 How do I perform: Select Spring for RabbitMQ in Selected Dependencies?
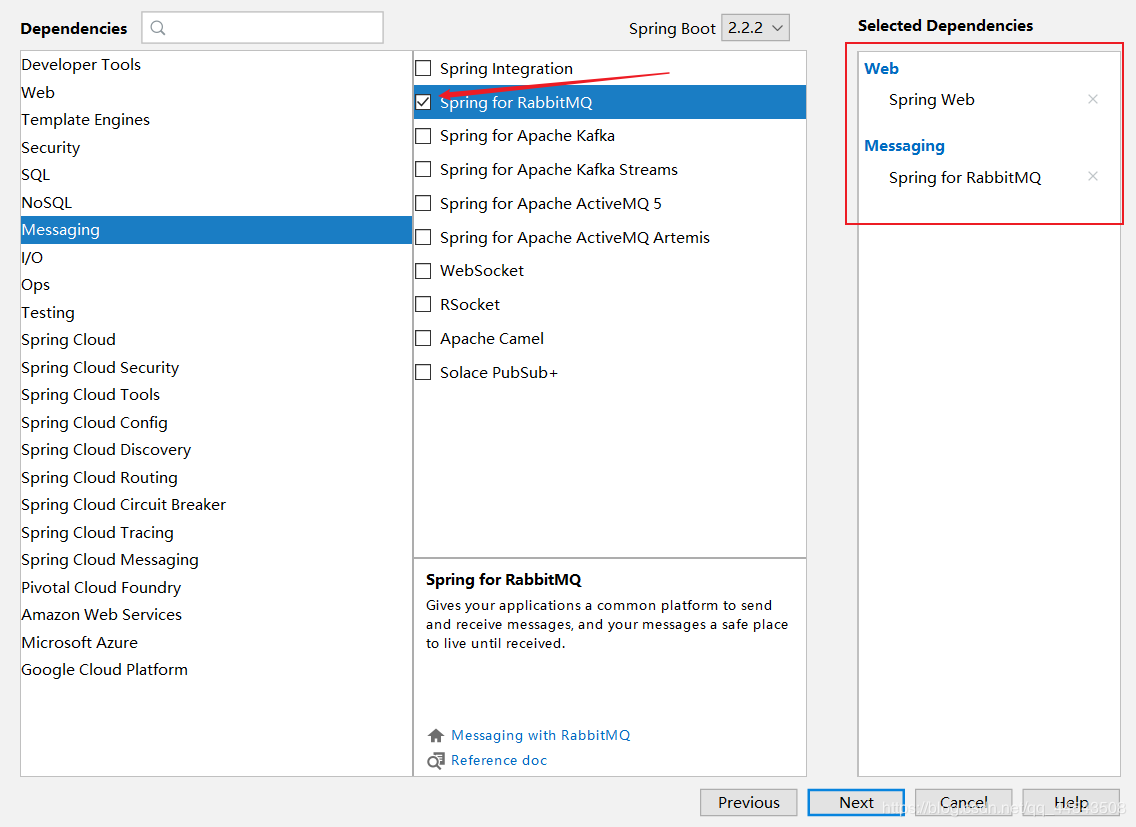965,178
